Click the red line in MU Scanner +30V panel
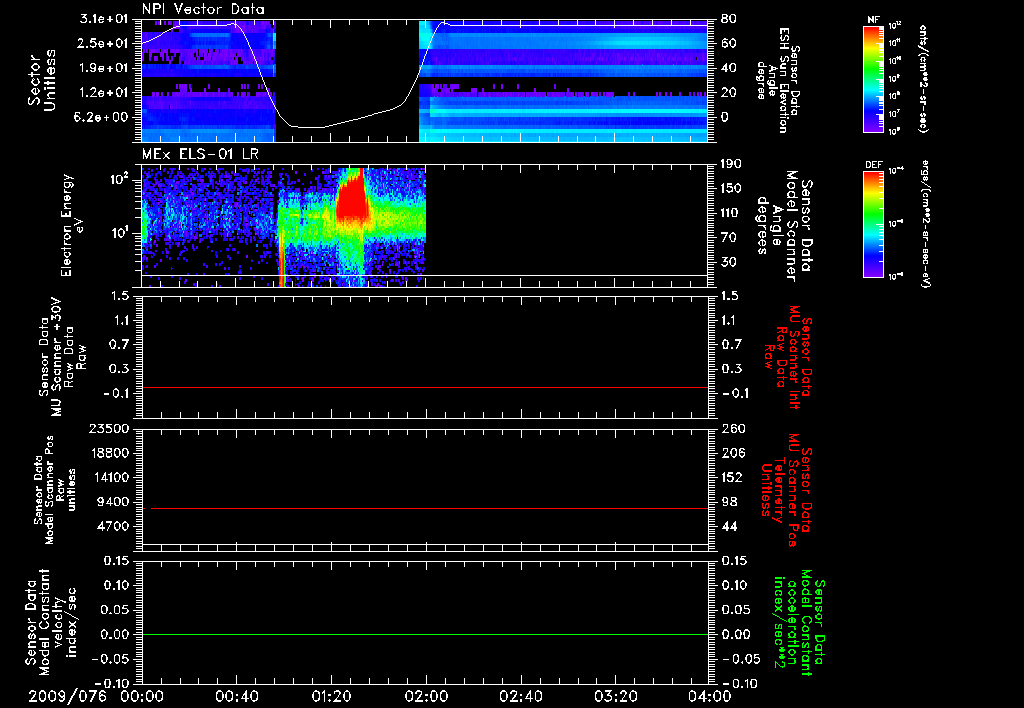1024x708 pixels. (x=424, y=387)
